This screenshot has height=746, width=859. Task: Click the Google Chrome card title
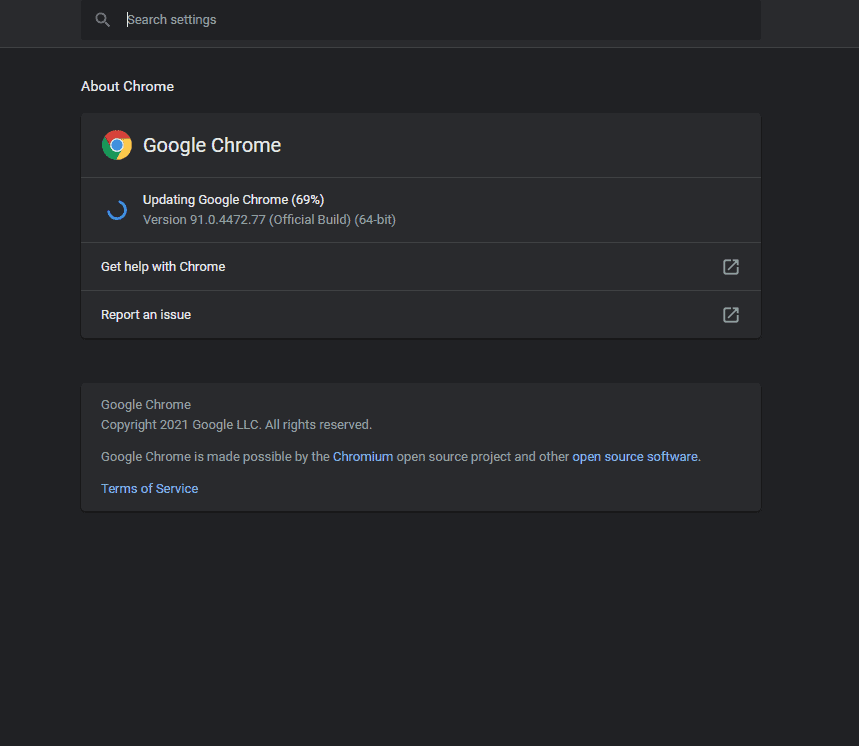click(212, 145)
